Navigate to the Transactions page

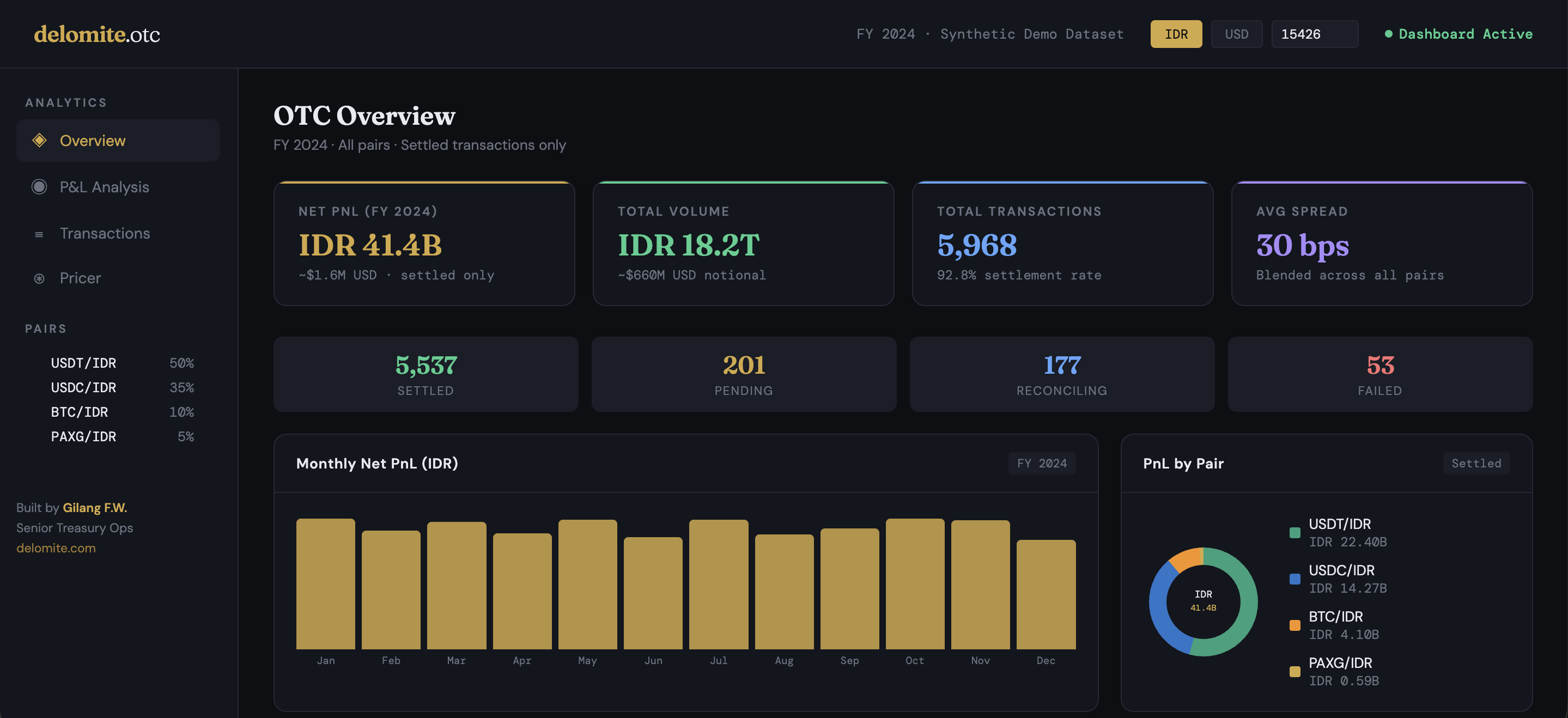coord(105,233)
